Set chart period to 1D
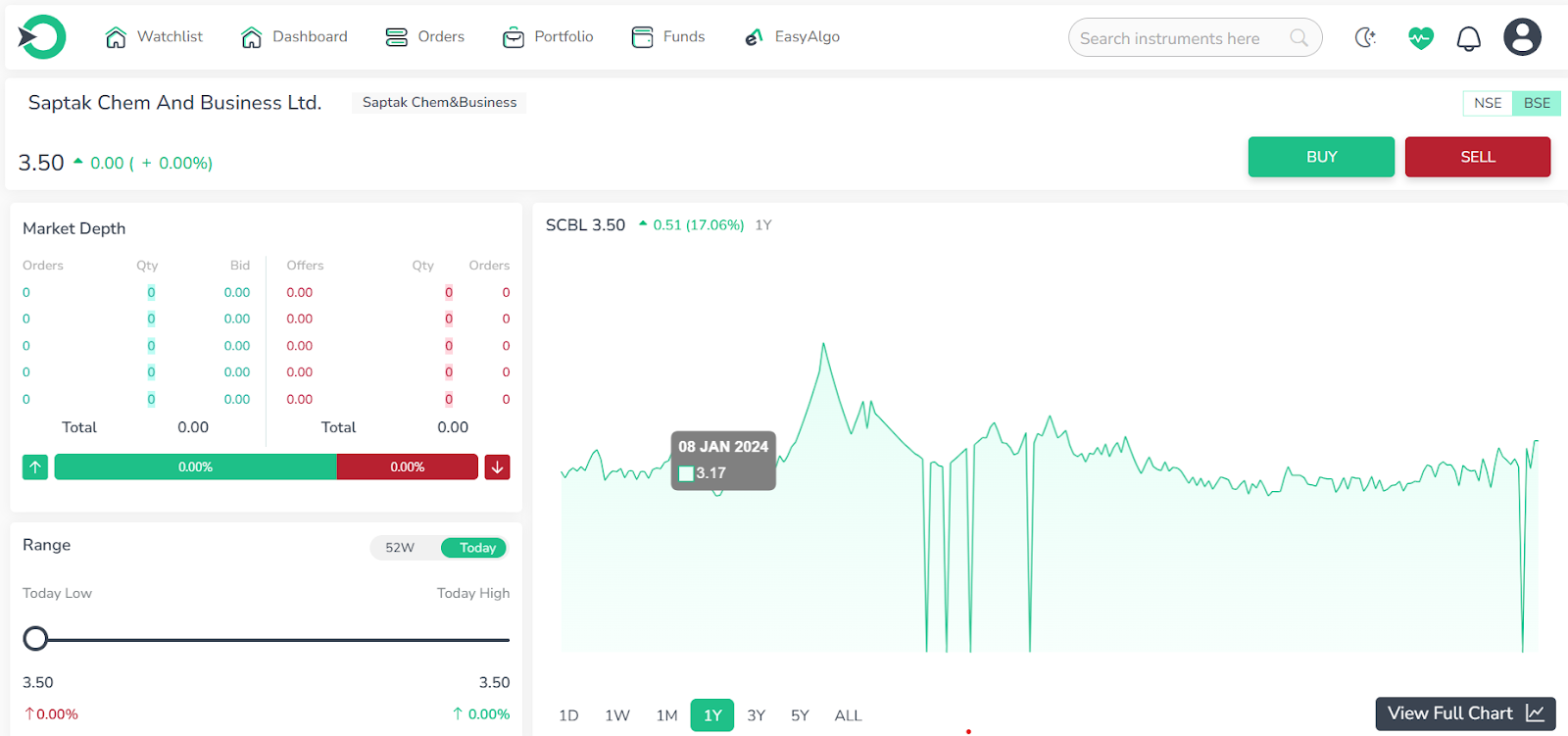The height and width of the screenshot is (736, 1568). tap(568, 715)
